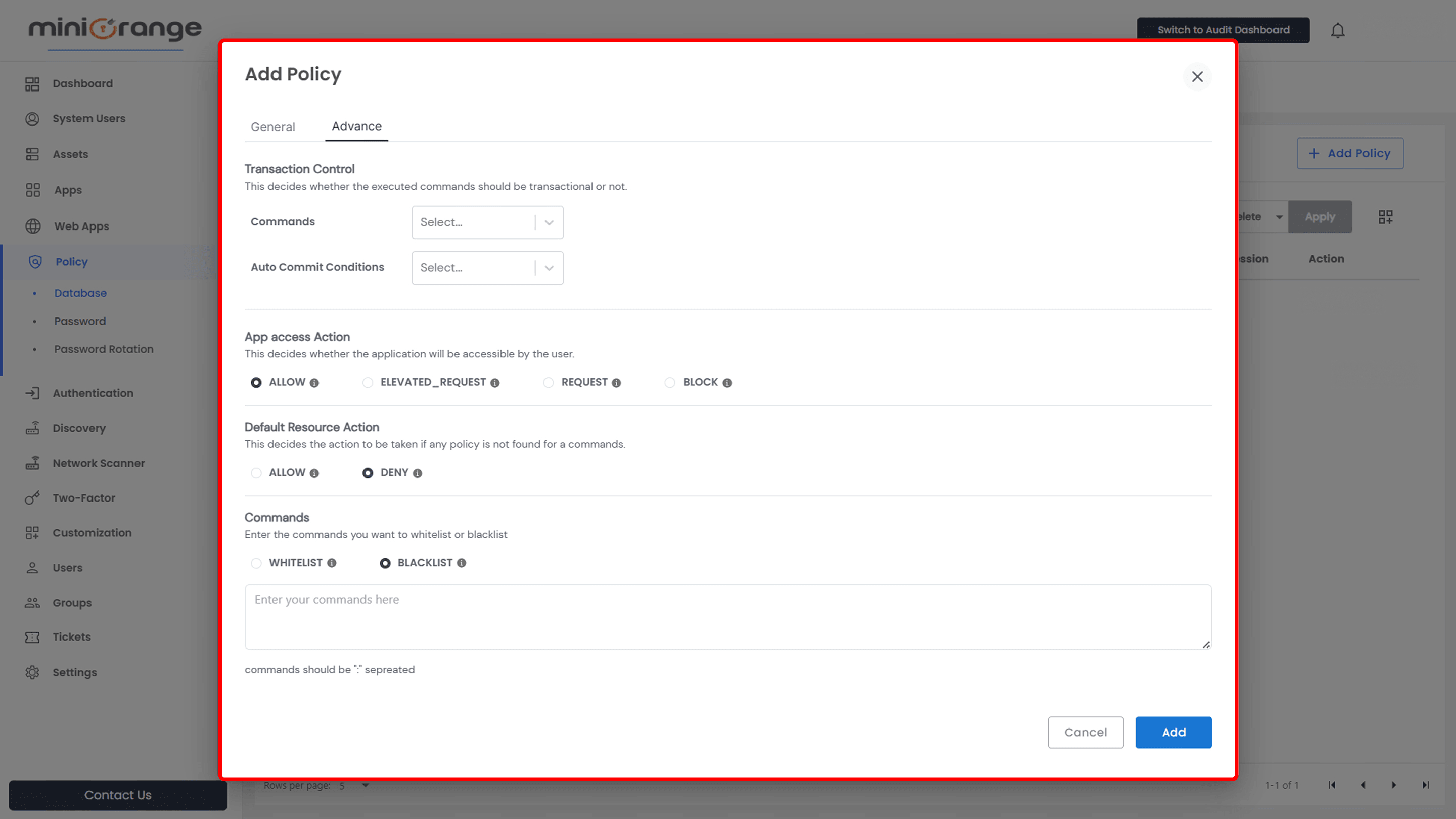Open the Commands select dropdown
This screenshot has height=819, width=1456.
point(487,222)
